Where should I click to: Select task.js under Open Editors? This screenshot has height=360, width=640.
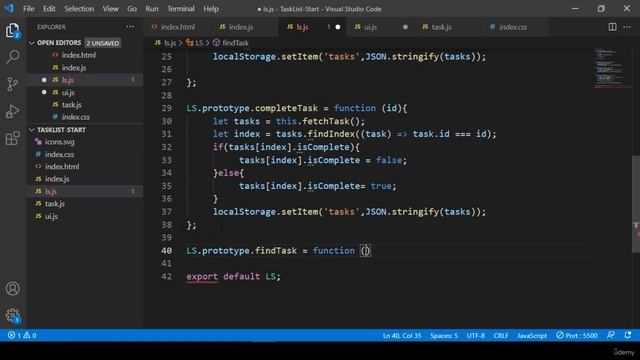85,104
